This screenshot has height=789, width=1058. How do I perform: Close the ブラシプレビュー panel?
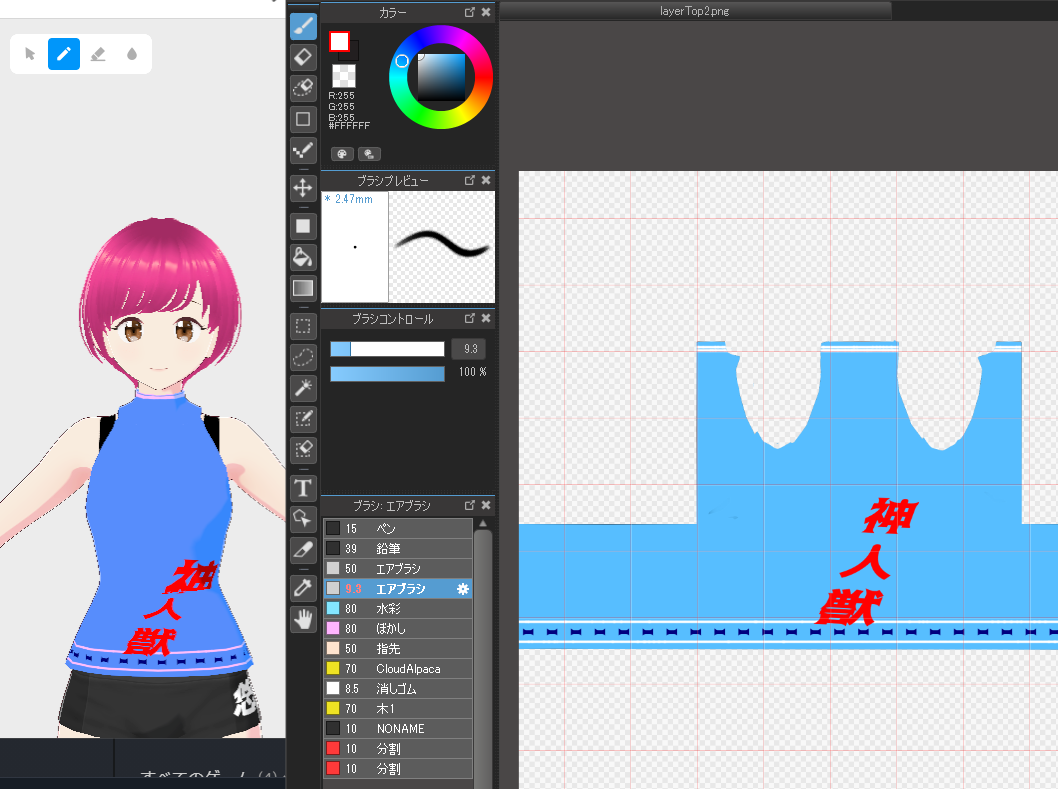click(x=486, y=180)
